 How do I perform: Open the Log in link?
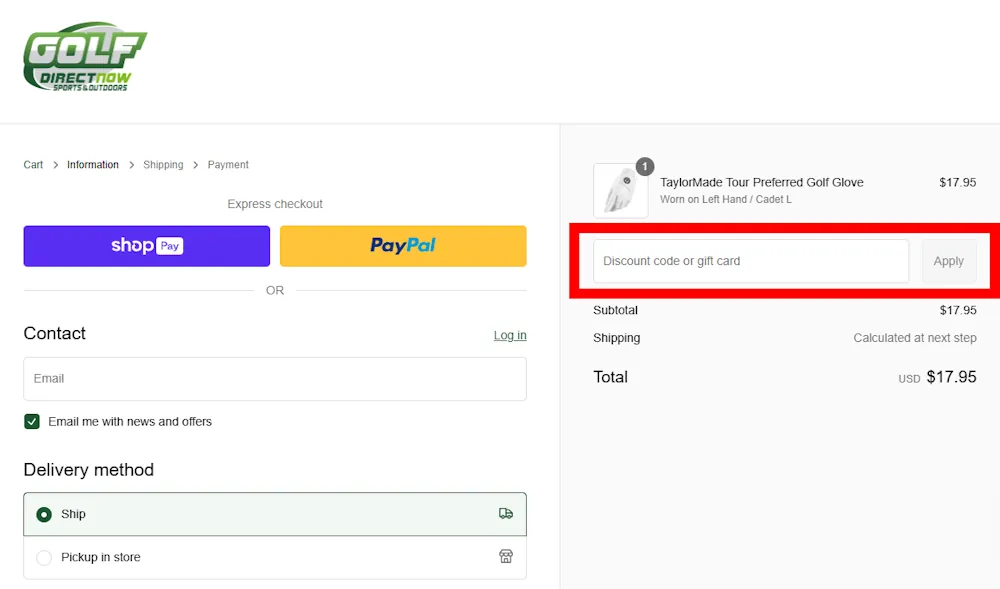[510, 335]
